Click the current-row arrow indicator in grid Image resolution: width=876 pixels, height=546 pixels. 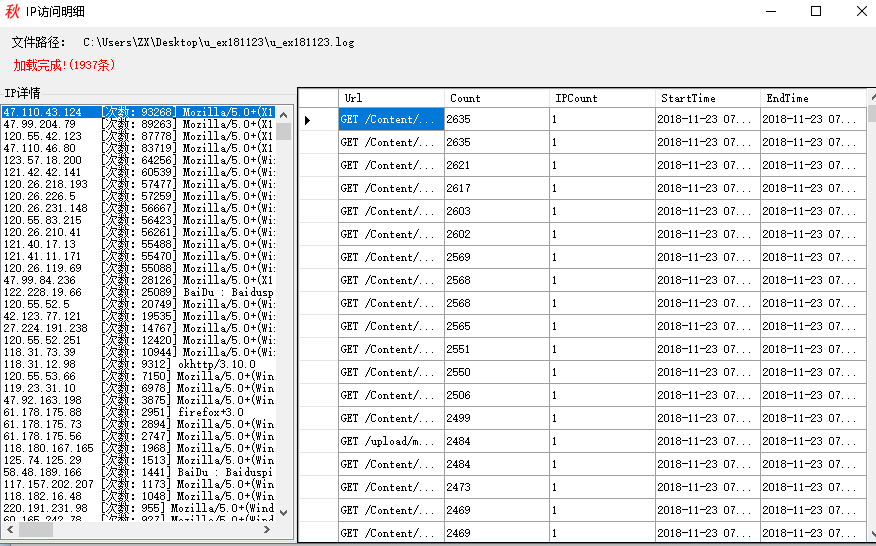[307, 120]
